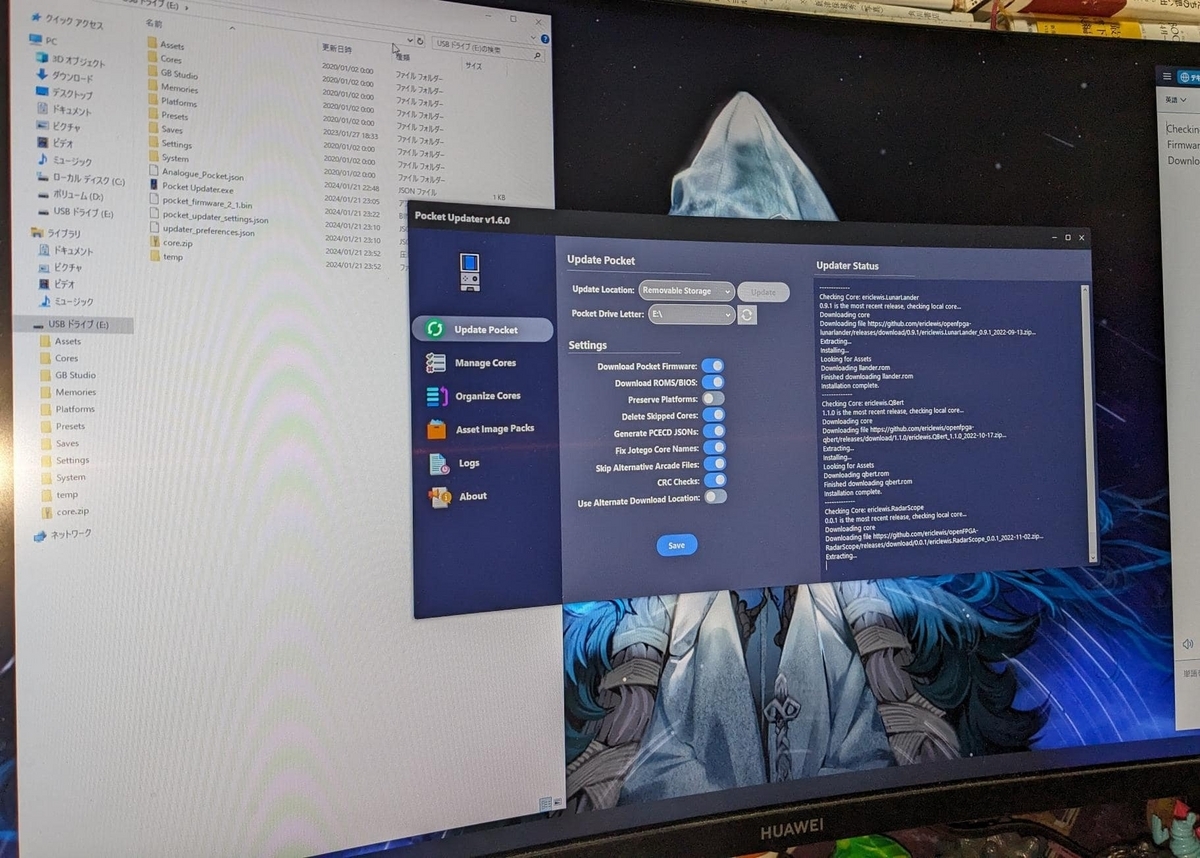Sort files by the 更新日時 column header
The image size is (1200, 858).
coord(336,48)
